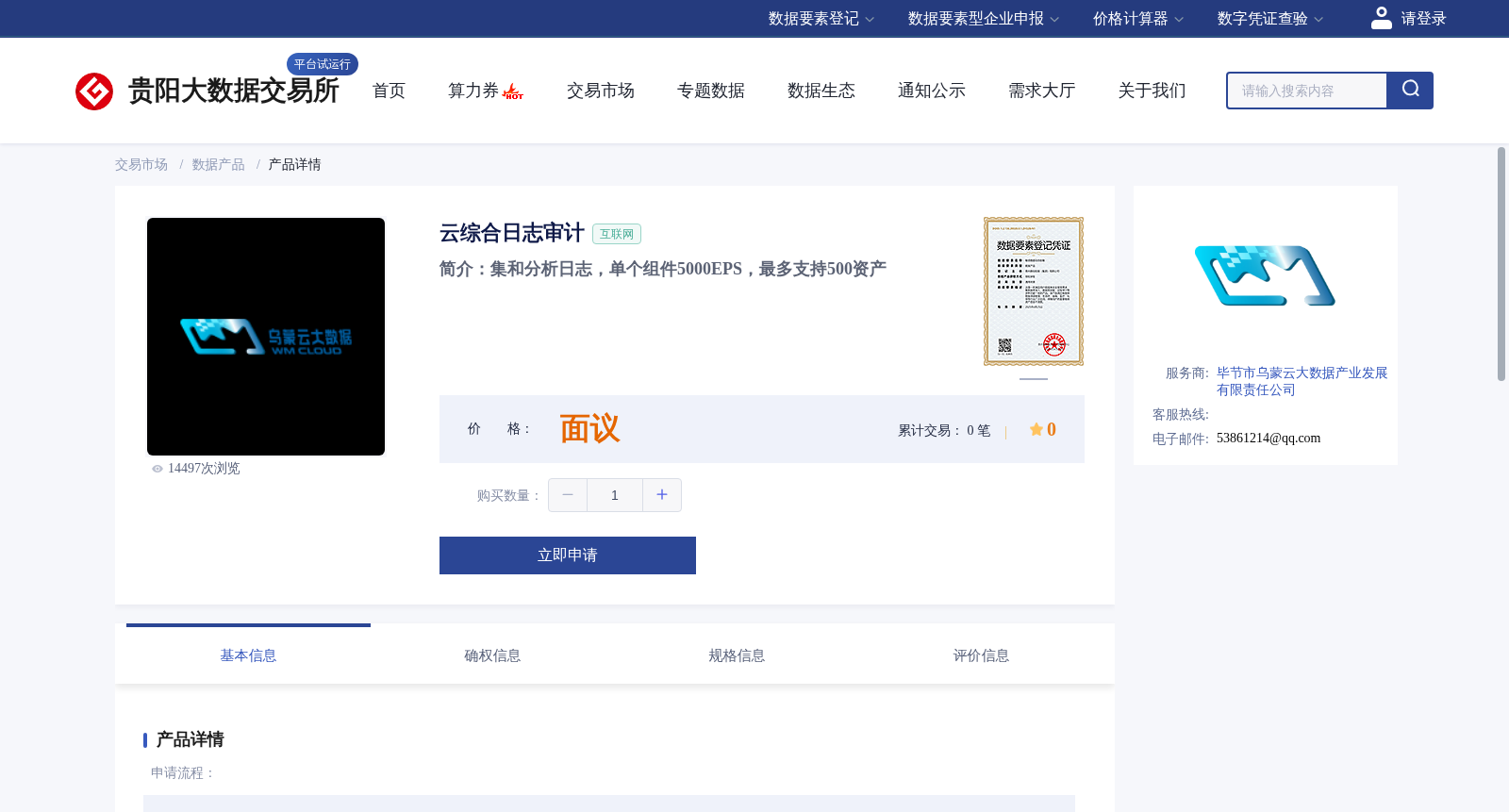Image resolution: width=1509 pixels, height=812 pixels.
Task: Switch to the 规格信息 tab
Action: click(737, 655)
